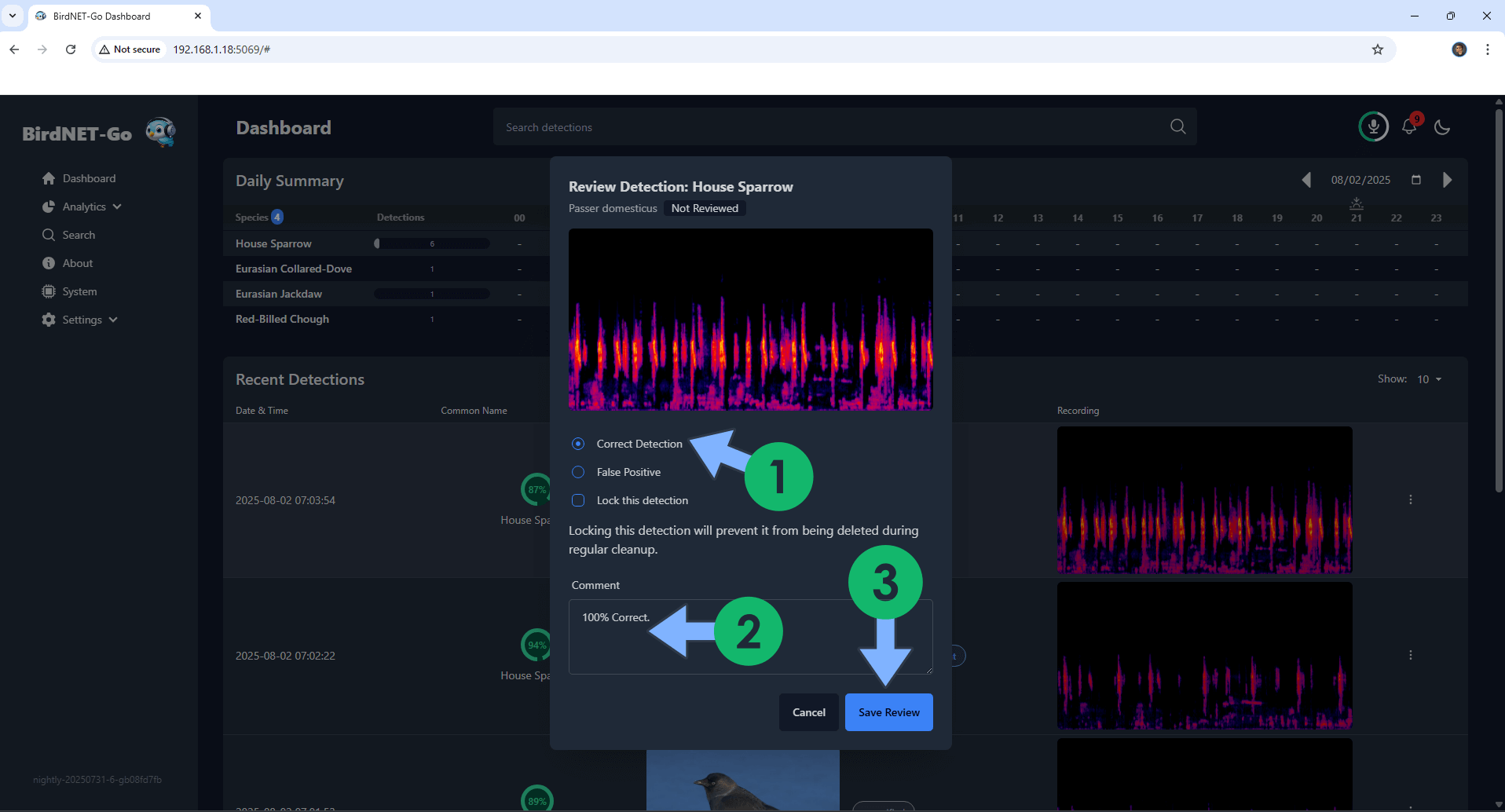Go to previous day arrow

coord(1306,180)
